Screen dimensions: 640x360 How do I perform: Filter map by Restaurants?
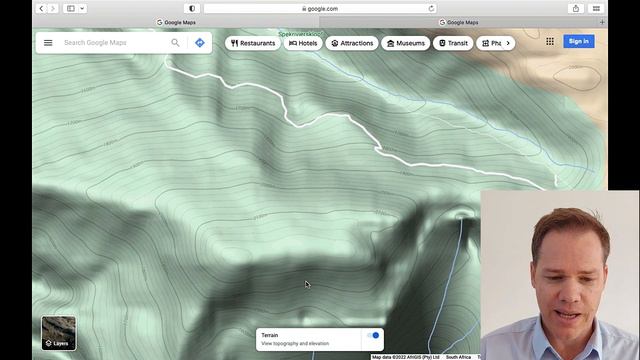[x=253, y=43]
